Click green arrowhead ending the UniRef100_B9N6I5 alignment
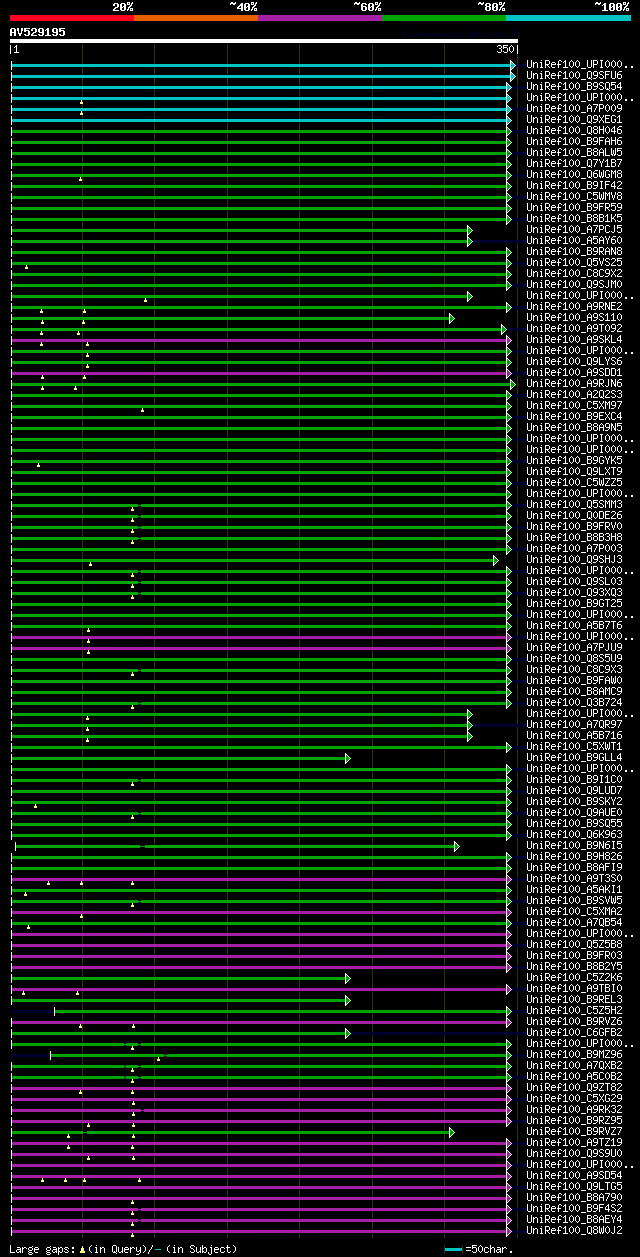 click(x=457, y=846)
